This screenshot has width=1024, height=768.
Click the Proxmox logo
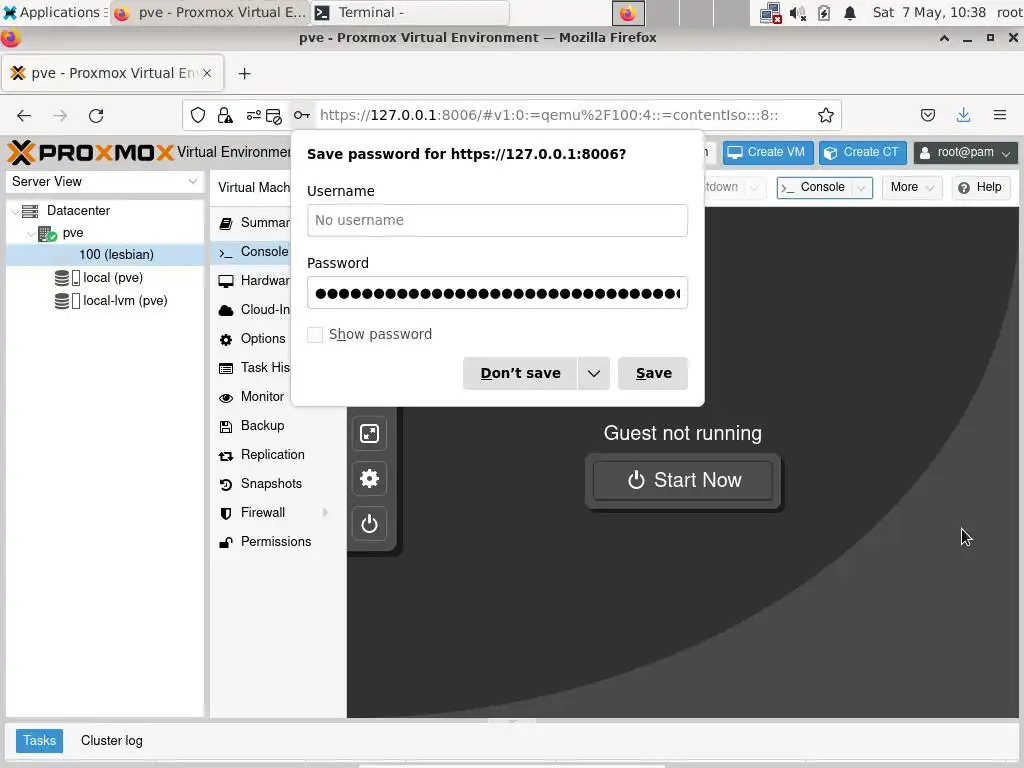(90, 152)
